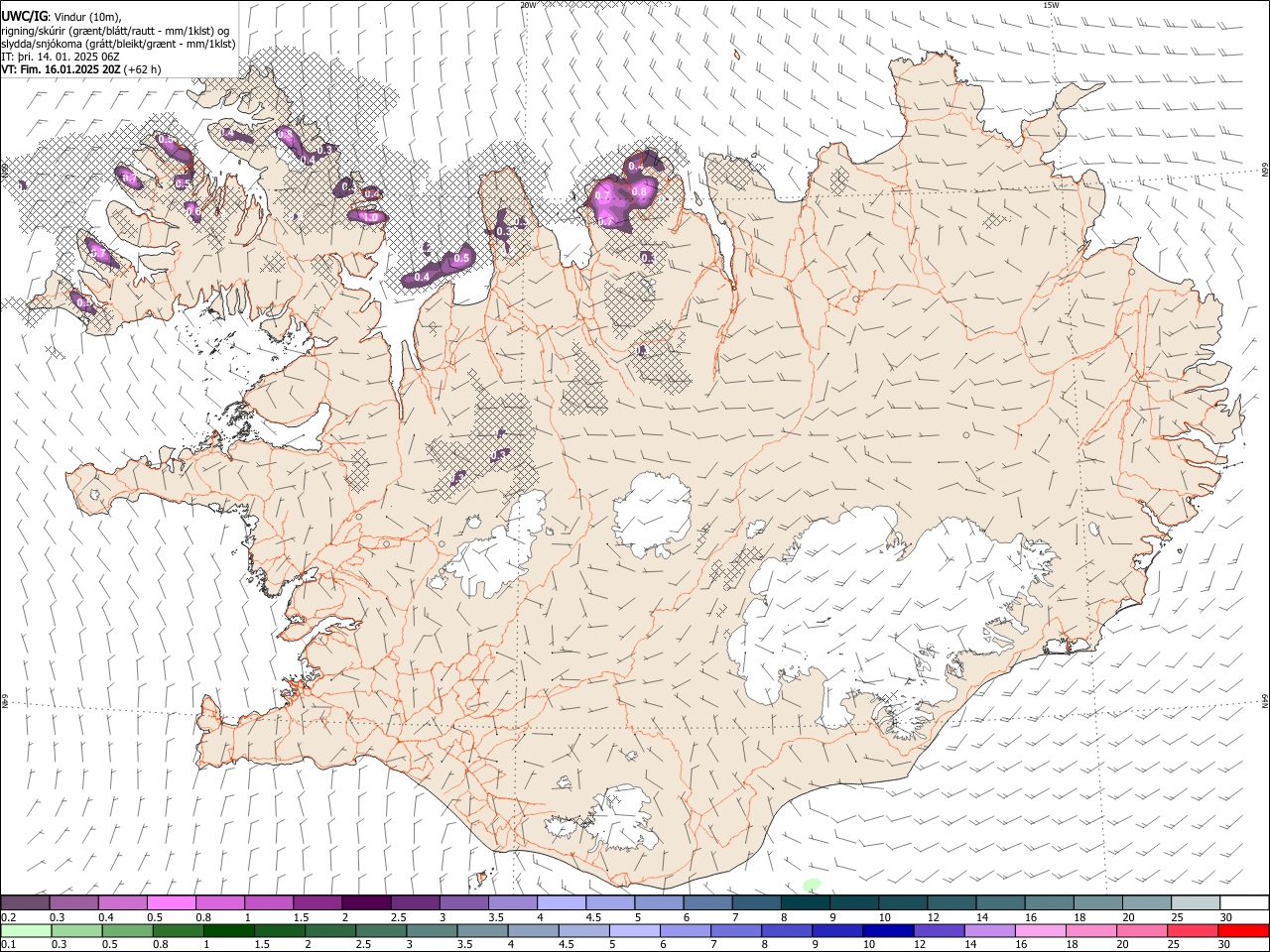Pick rain scale swatch 2.5–3 (grey green)

click(380, 931)
